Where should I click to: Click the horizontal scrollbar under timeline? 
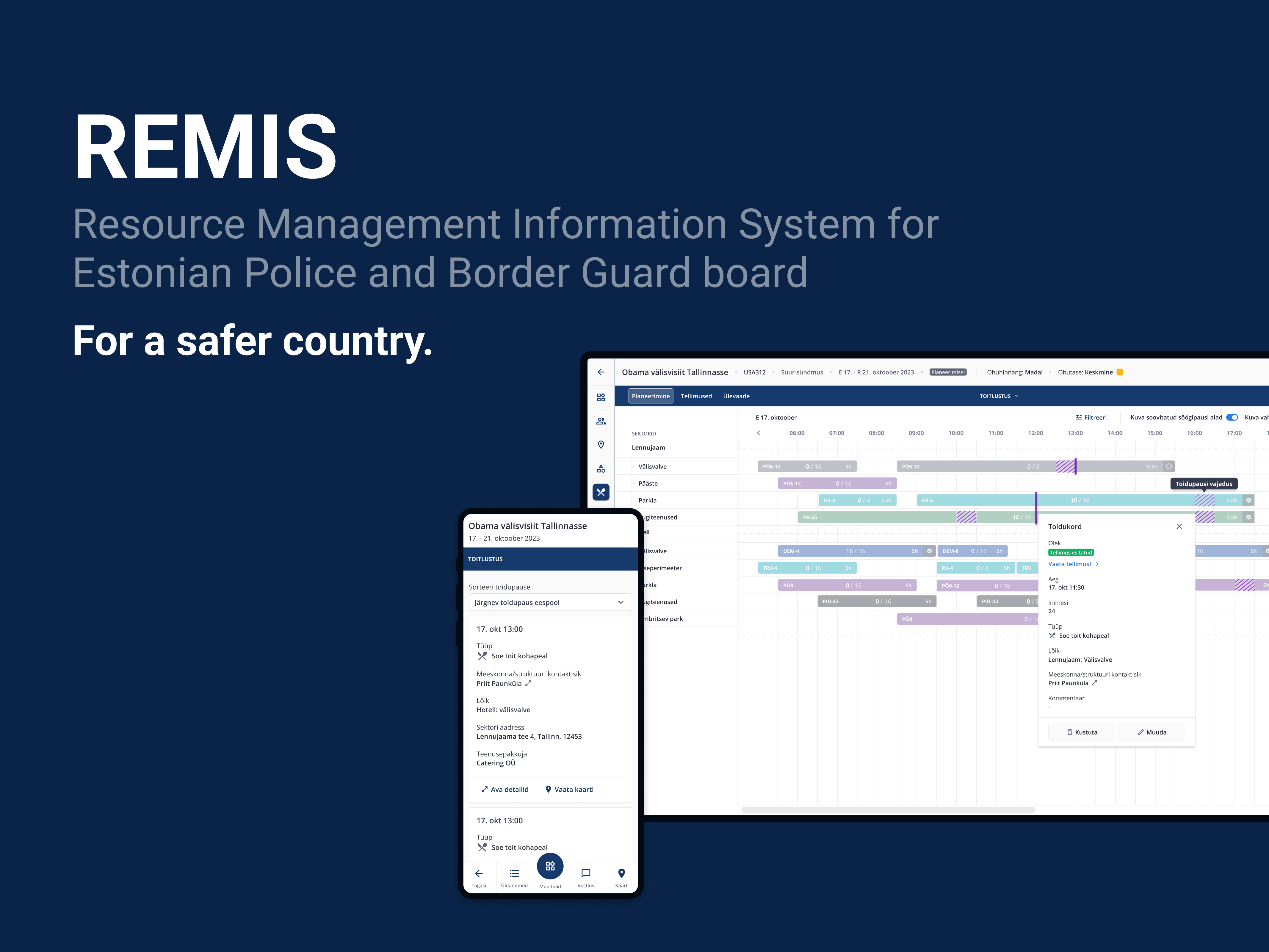tap(888, 810)
